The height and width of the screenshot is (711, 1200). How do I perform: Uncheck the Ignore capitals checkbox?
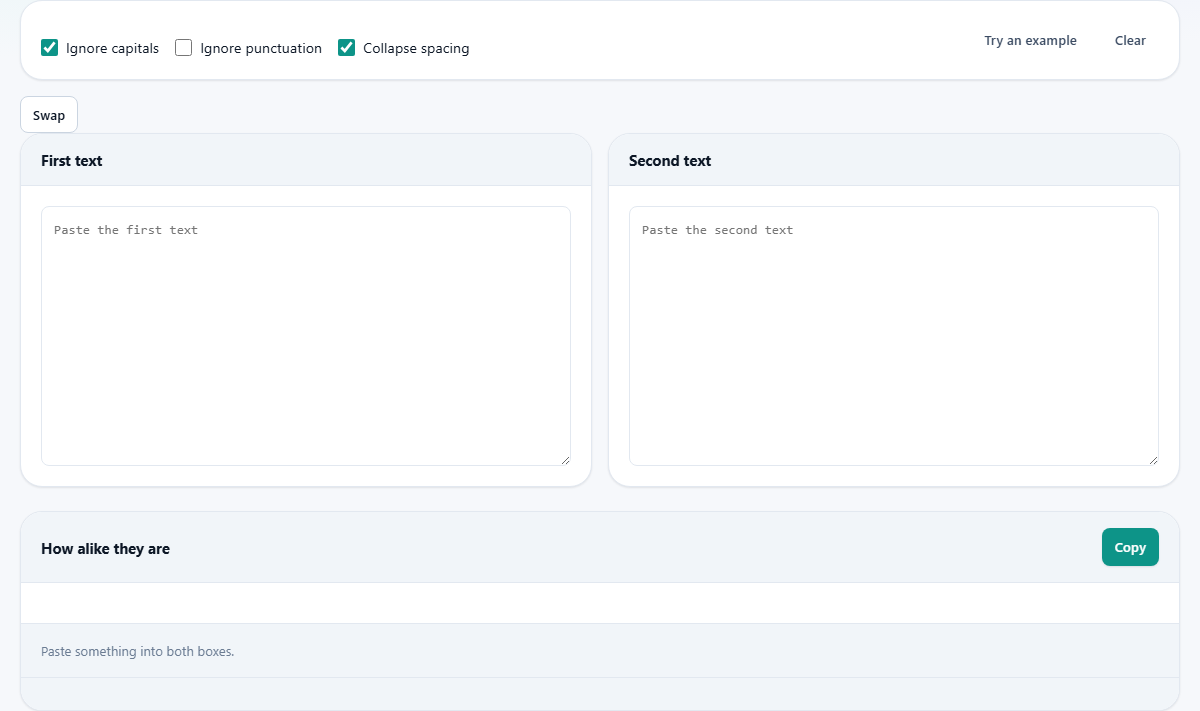click(x=49, y=47)
